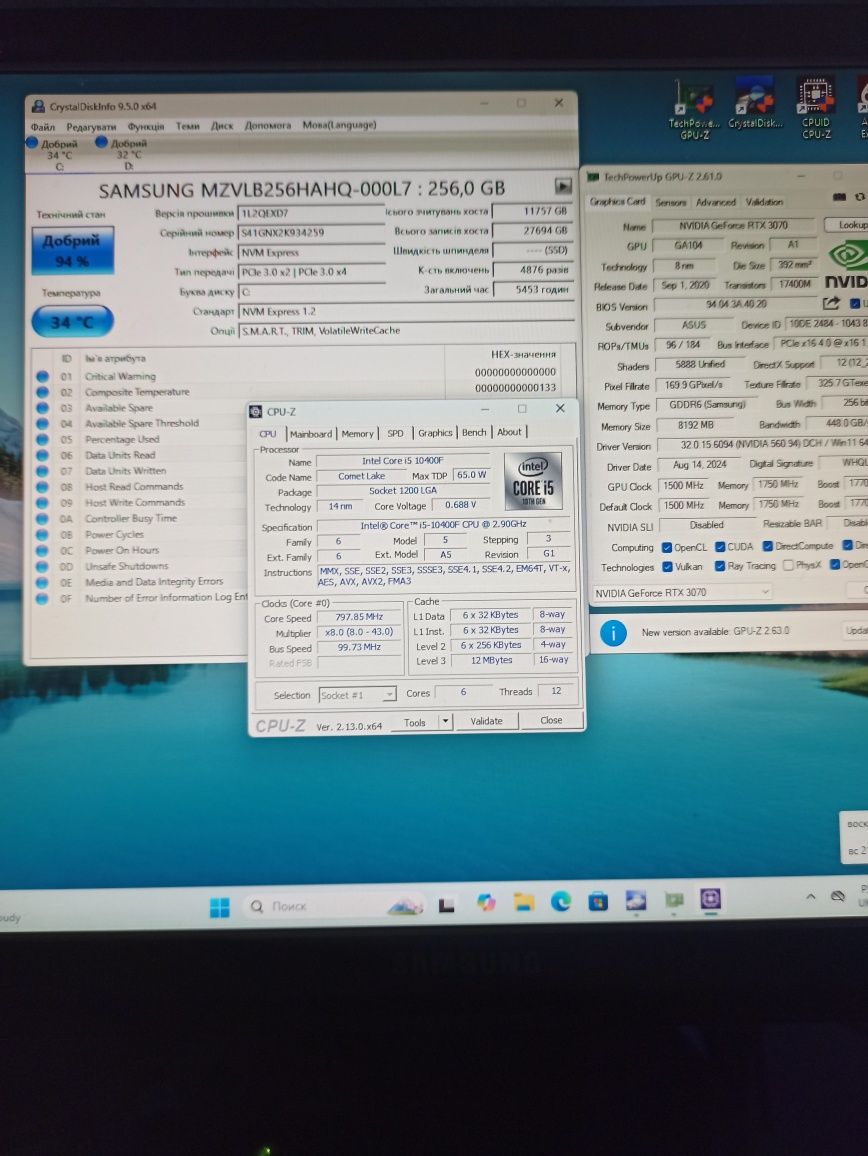Click blue status circle for Critical Warning
The width and height of the screenshot is (868, 1156).
[43, 377]
